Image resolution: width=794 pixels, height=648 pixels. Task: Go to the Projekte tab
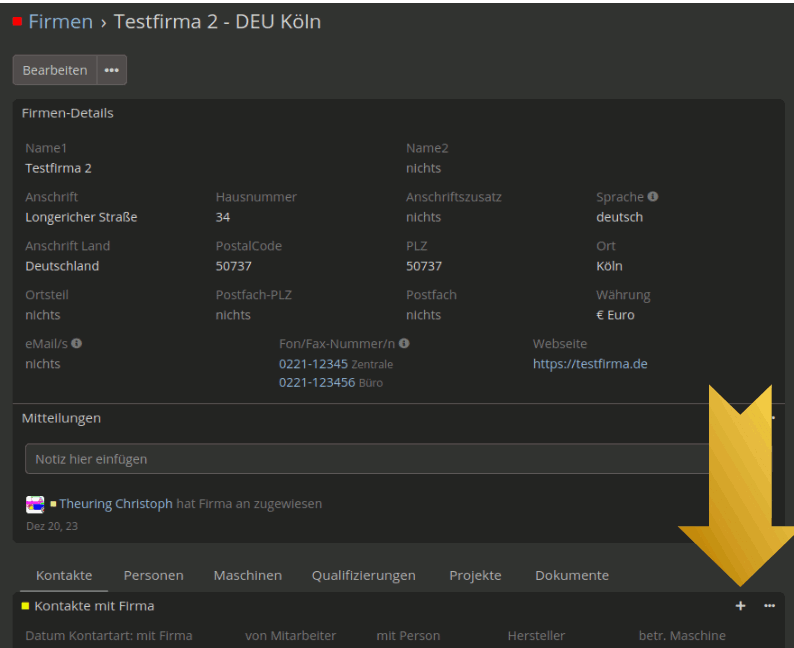click(475, 575)
